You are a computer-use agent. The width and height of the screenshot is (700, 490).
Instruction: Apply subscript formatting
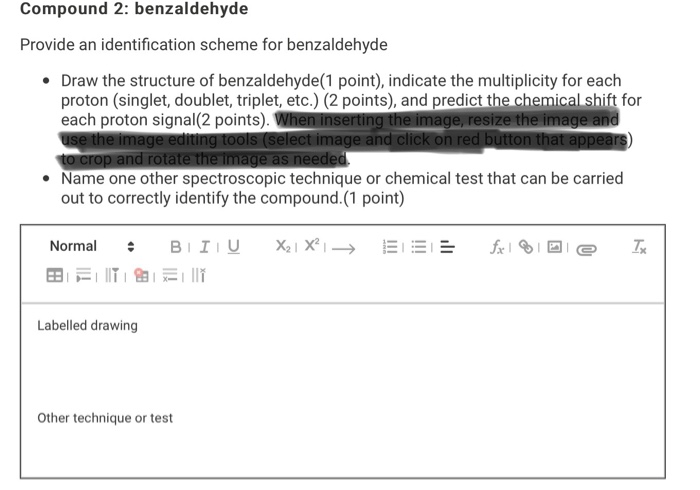click(x=283, y=246)
